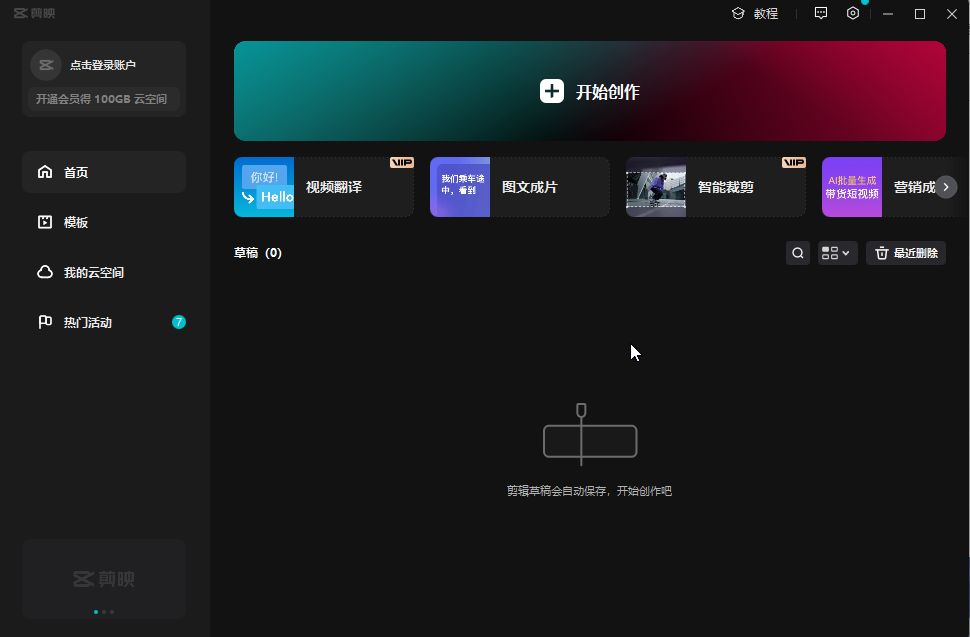This screenshot has width=970, height=637.
Task: Click 点击登录账户 to sign in
Action: pos(103,65)
